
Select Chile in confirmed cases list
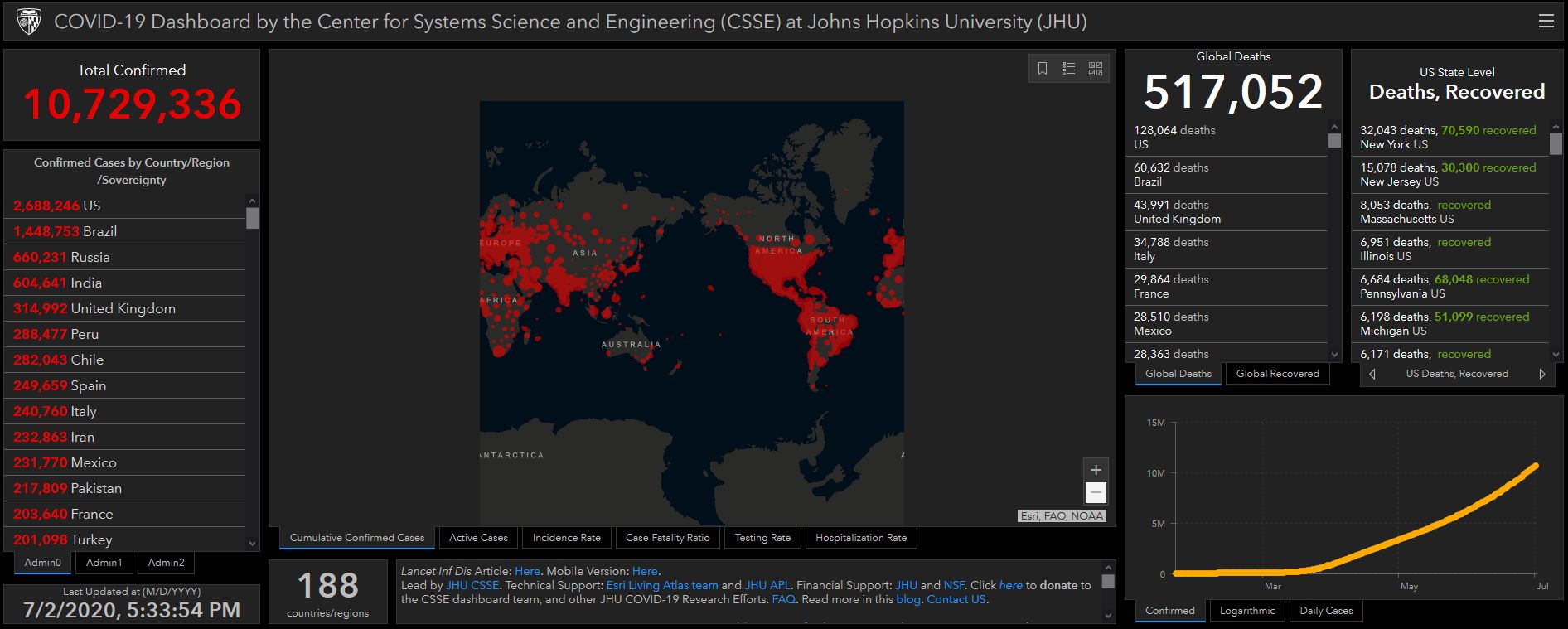(124, 360)
